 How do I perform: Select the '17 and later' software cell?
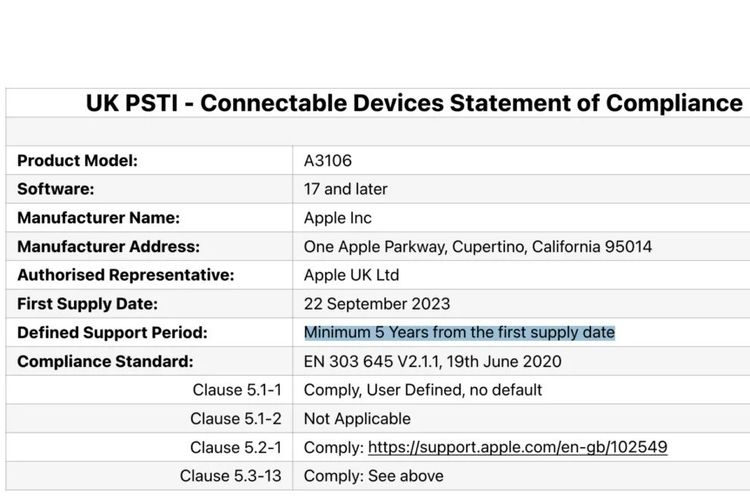[345, 189]
